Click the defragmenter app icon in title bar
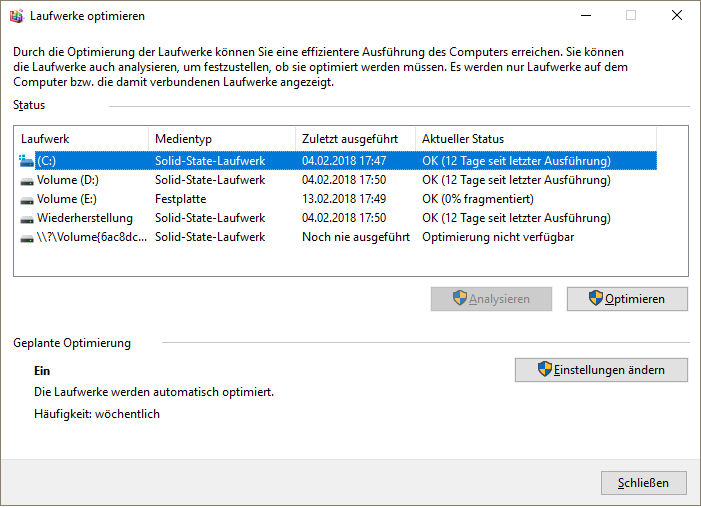Image resolution: width=701 pixels, height=508 pixels. coord(17,16)
